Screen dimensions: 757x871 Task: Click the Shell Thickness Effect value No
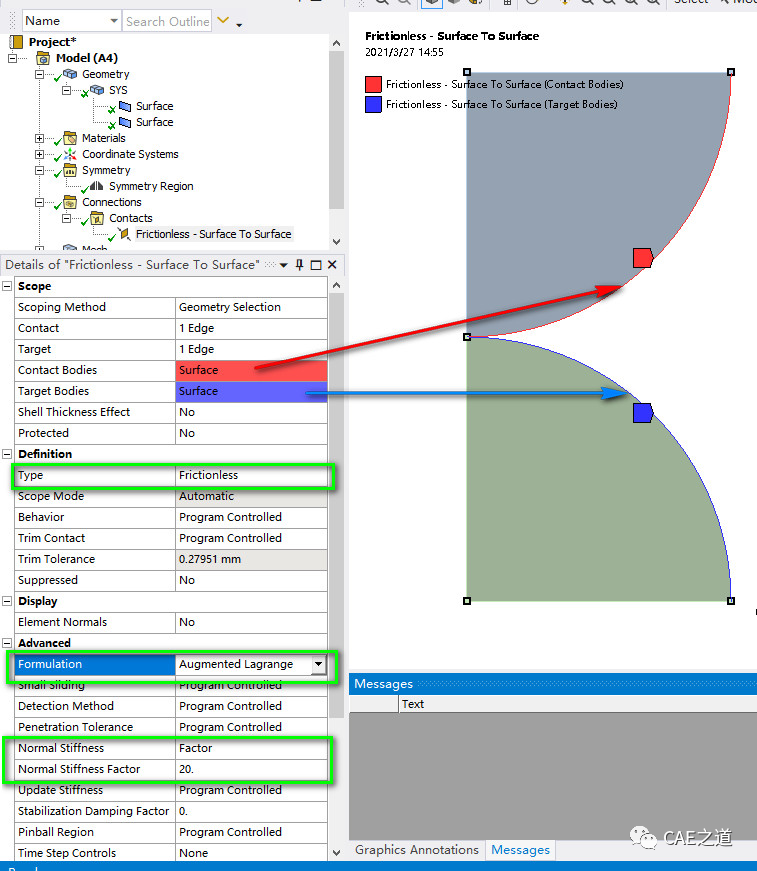[x=251, y=412]
